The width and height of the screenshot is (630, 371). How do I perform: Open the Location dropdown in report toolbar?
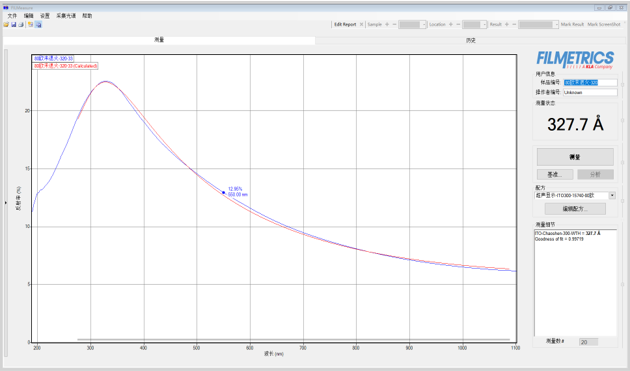coord(475,25)
